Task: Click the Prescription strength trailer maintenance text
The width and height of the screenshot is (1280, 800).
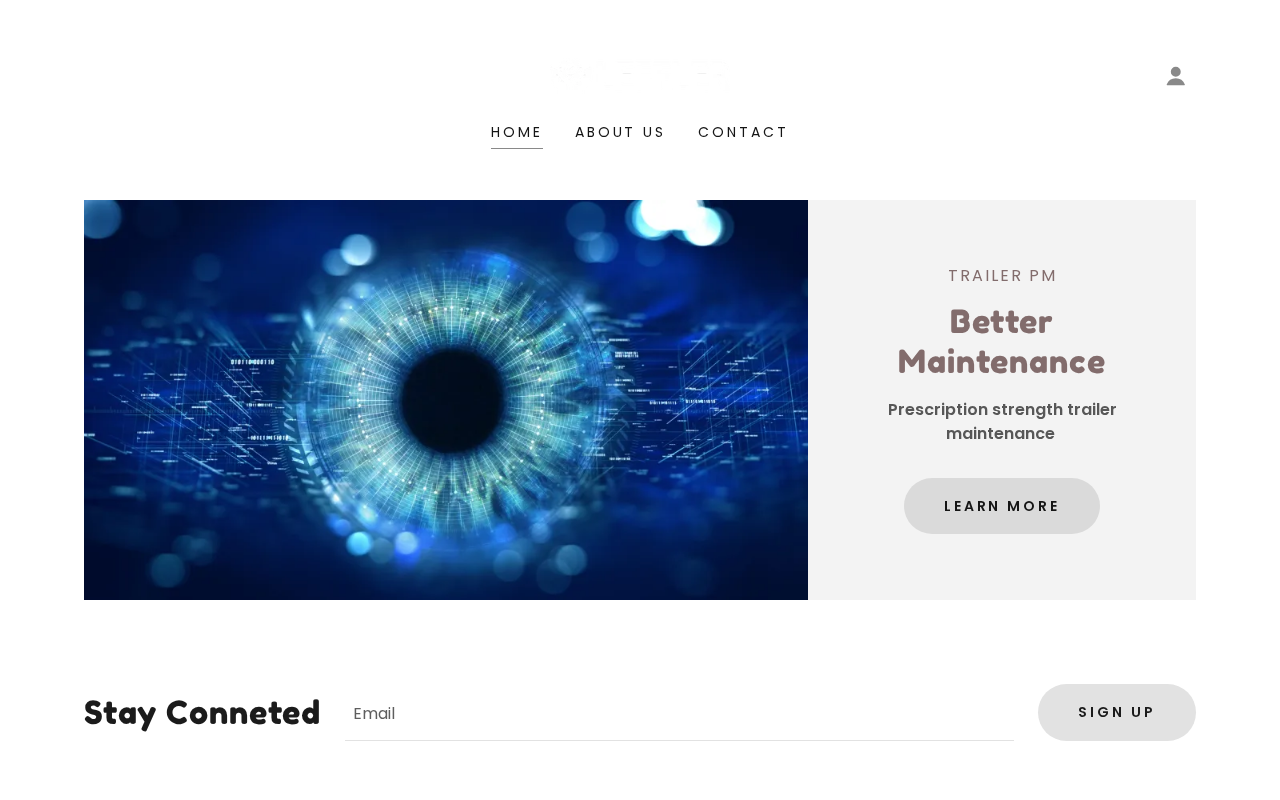Action: click(1002, 422)
